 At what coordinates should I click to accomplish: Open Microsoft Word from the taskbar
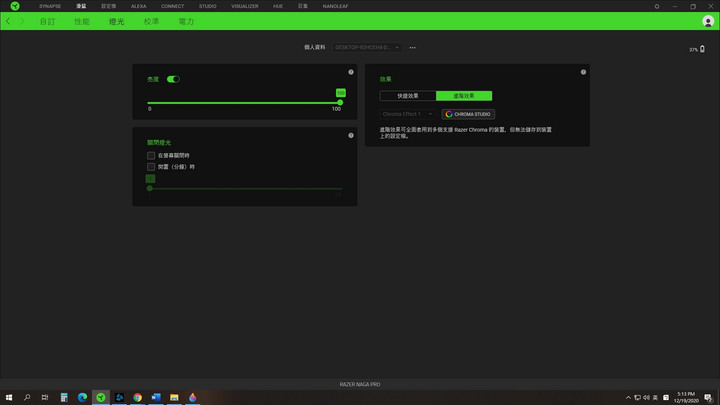tap(156, 397)
